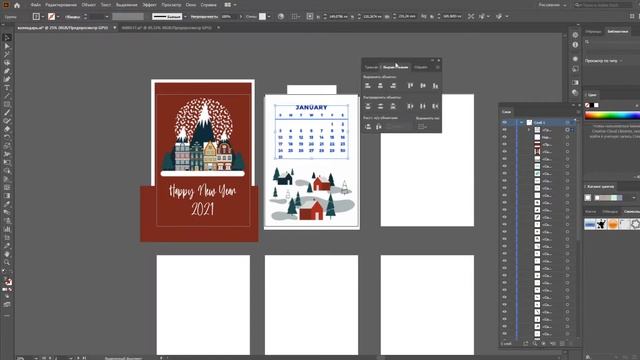Open the 'Рисование' workspace switcher
Screen dimensions: 640x360
pos(552,5)
